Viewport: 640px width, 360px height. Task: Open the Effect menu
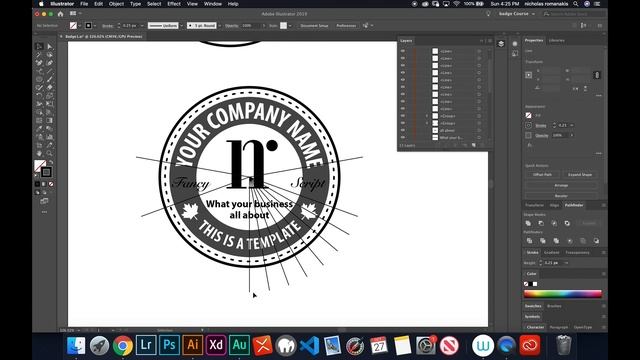(174, 4)
